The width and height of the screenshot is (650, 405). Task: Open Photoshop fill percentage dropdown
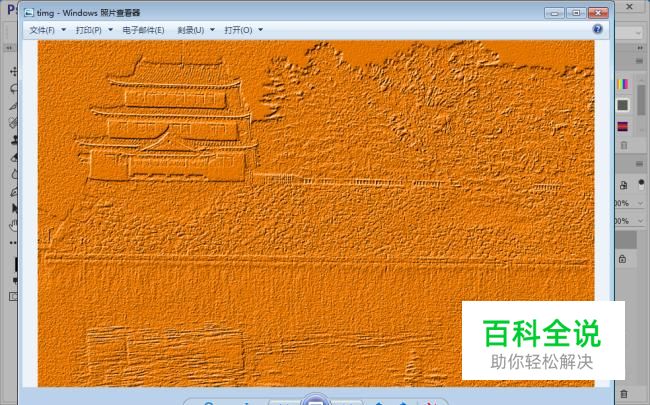(641, 221)
